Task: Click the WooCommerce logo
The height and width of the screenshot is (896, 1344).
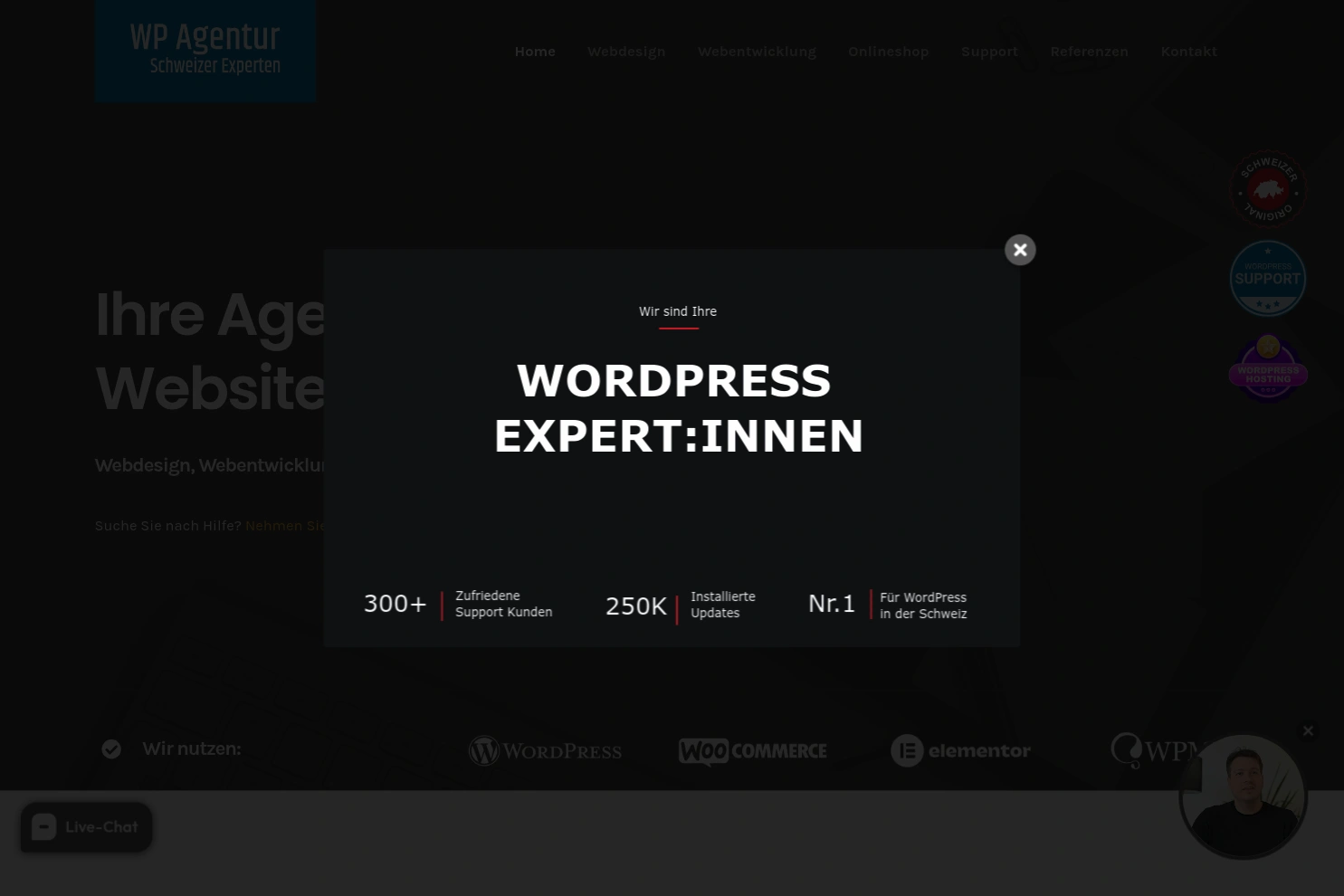Action: [752, 750]
